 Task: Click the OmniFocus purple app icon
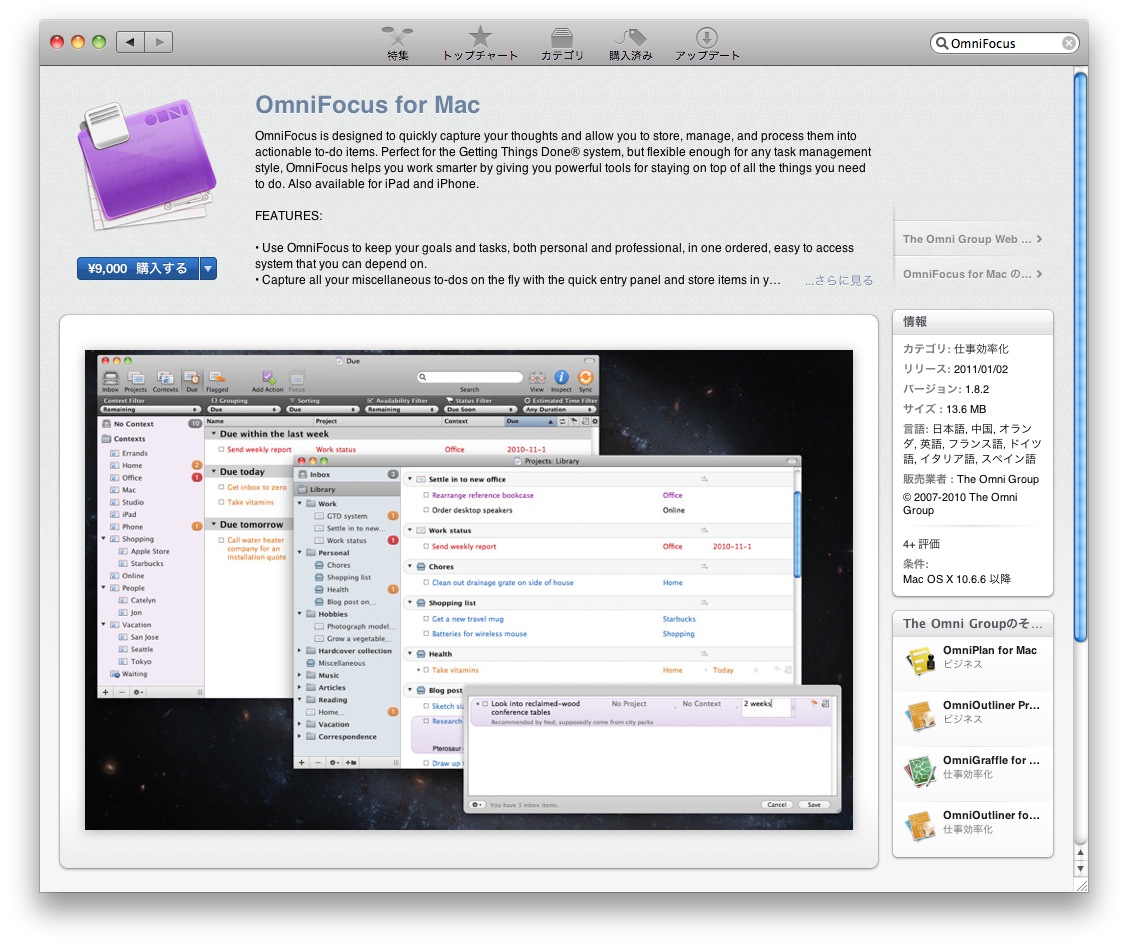143,172
